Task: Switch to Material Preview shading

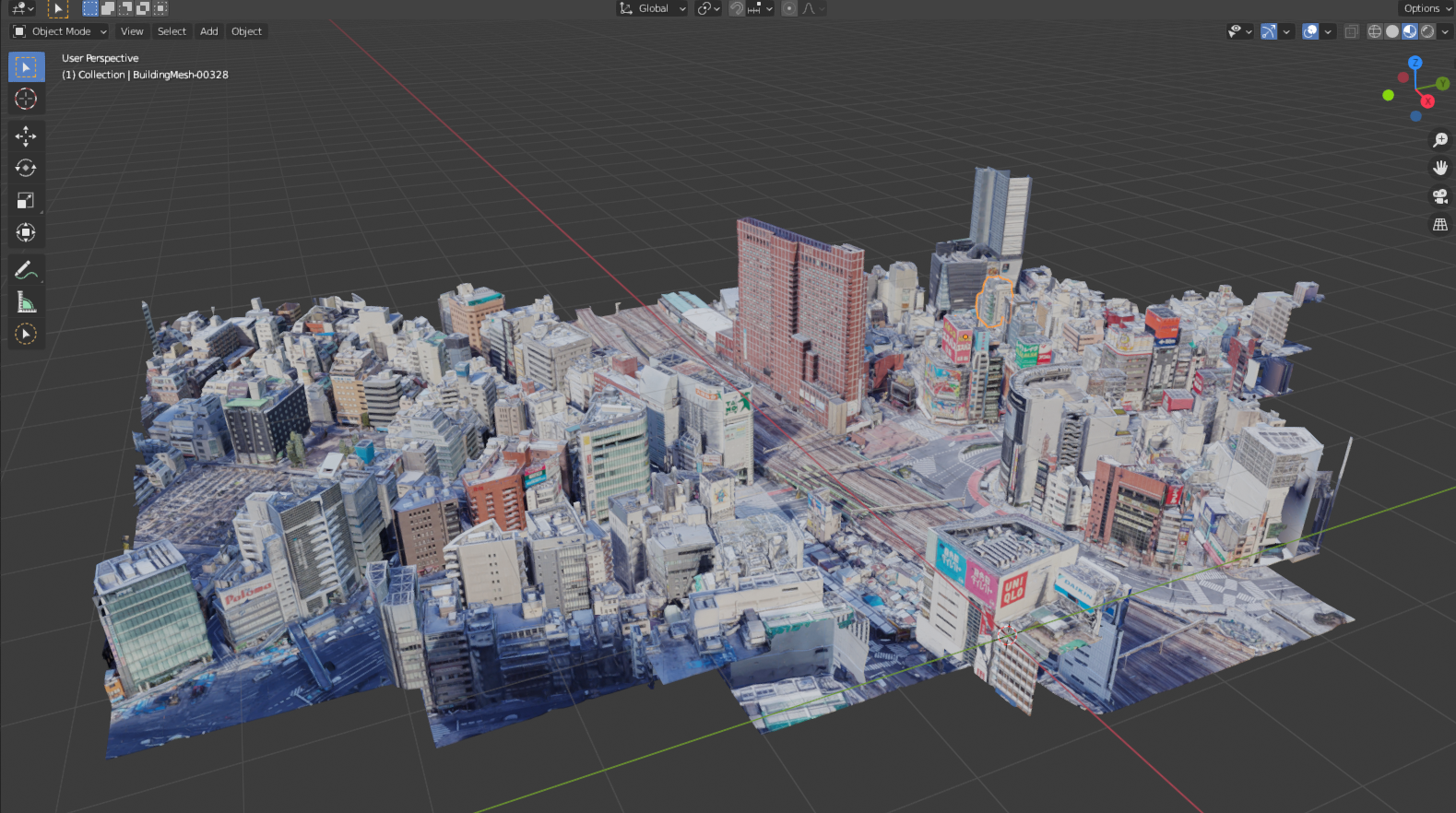Action: click(1410, 31)
